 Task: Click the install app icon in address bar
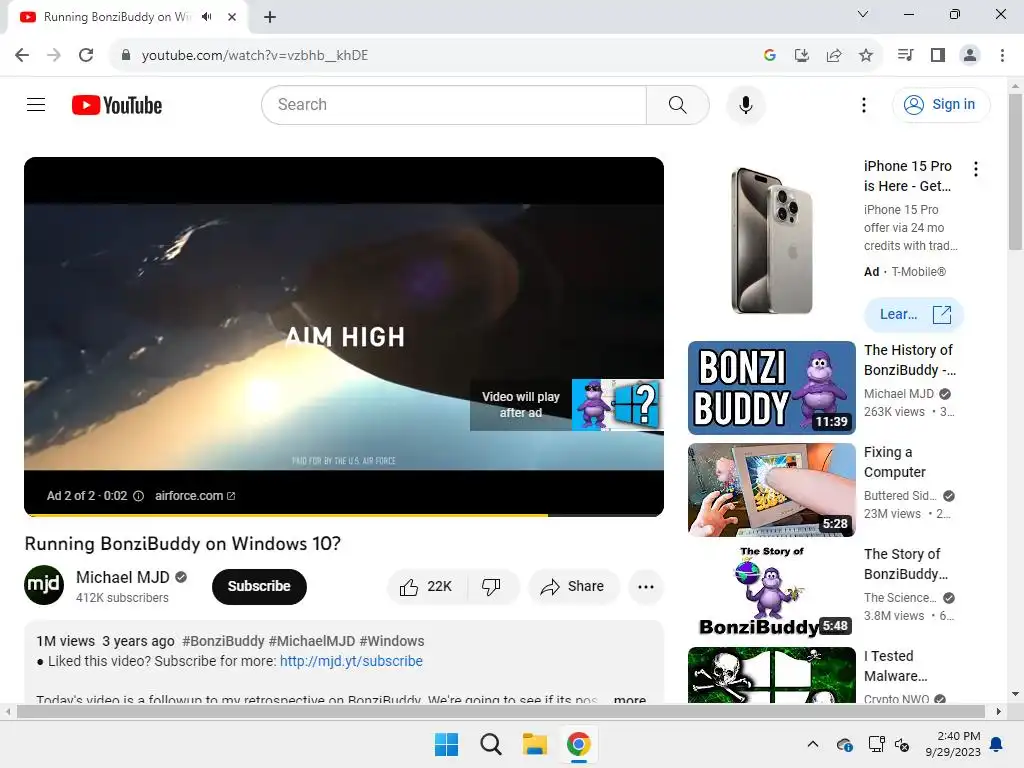click(802, 55)
